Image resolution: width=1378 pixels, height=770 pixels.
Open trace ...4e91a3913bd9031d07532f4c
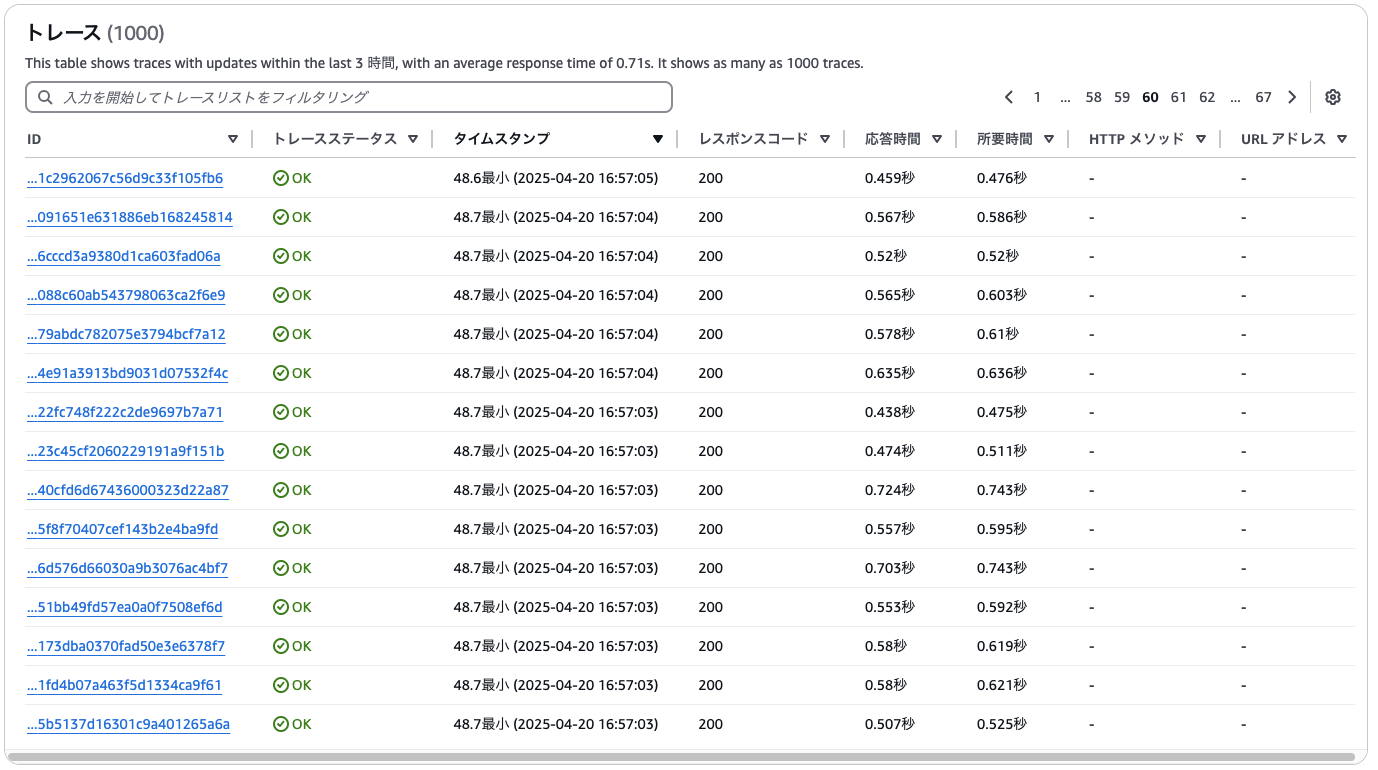(128, 373)
